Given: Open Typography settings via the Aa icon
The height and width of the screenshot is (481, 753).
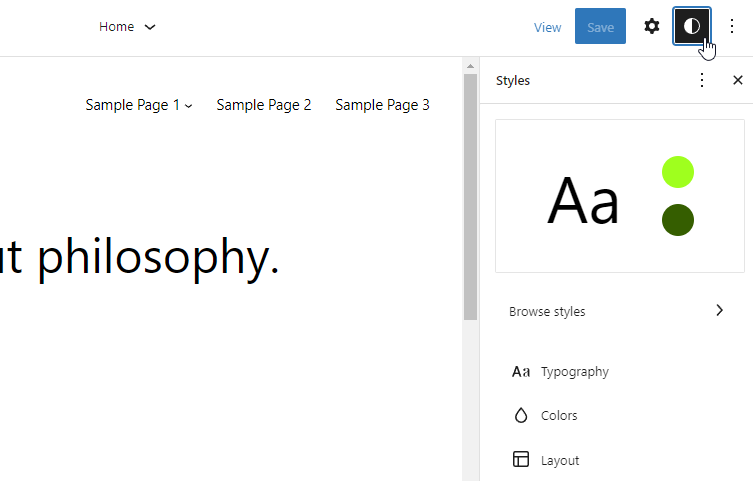Looking at the screenshot, I should [521, 372].
